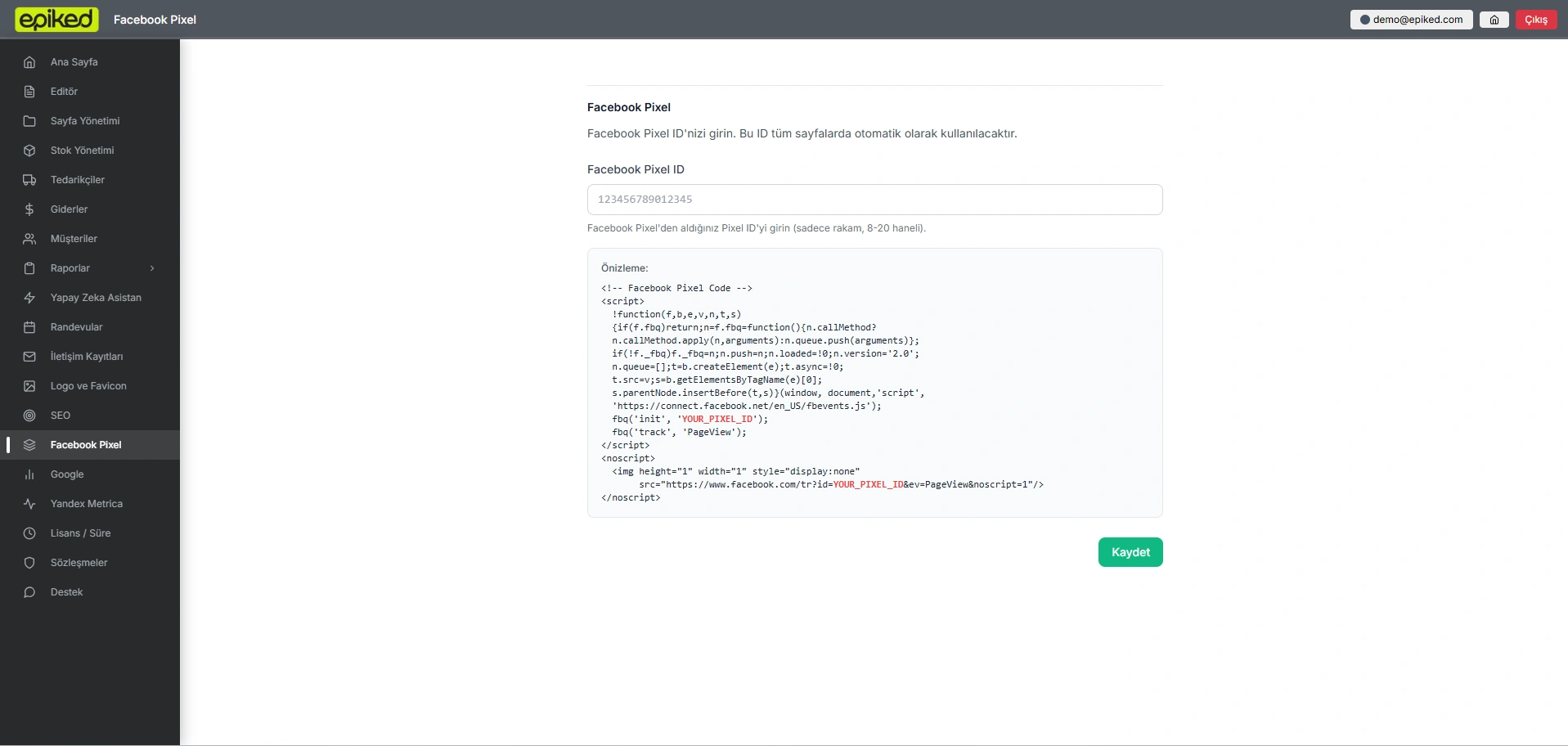Click the red Çıkış logout button

pos(1535,20)
